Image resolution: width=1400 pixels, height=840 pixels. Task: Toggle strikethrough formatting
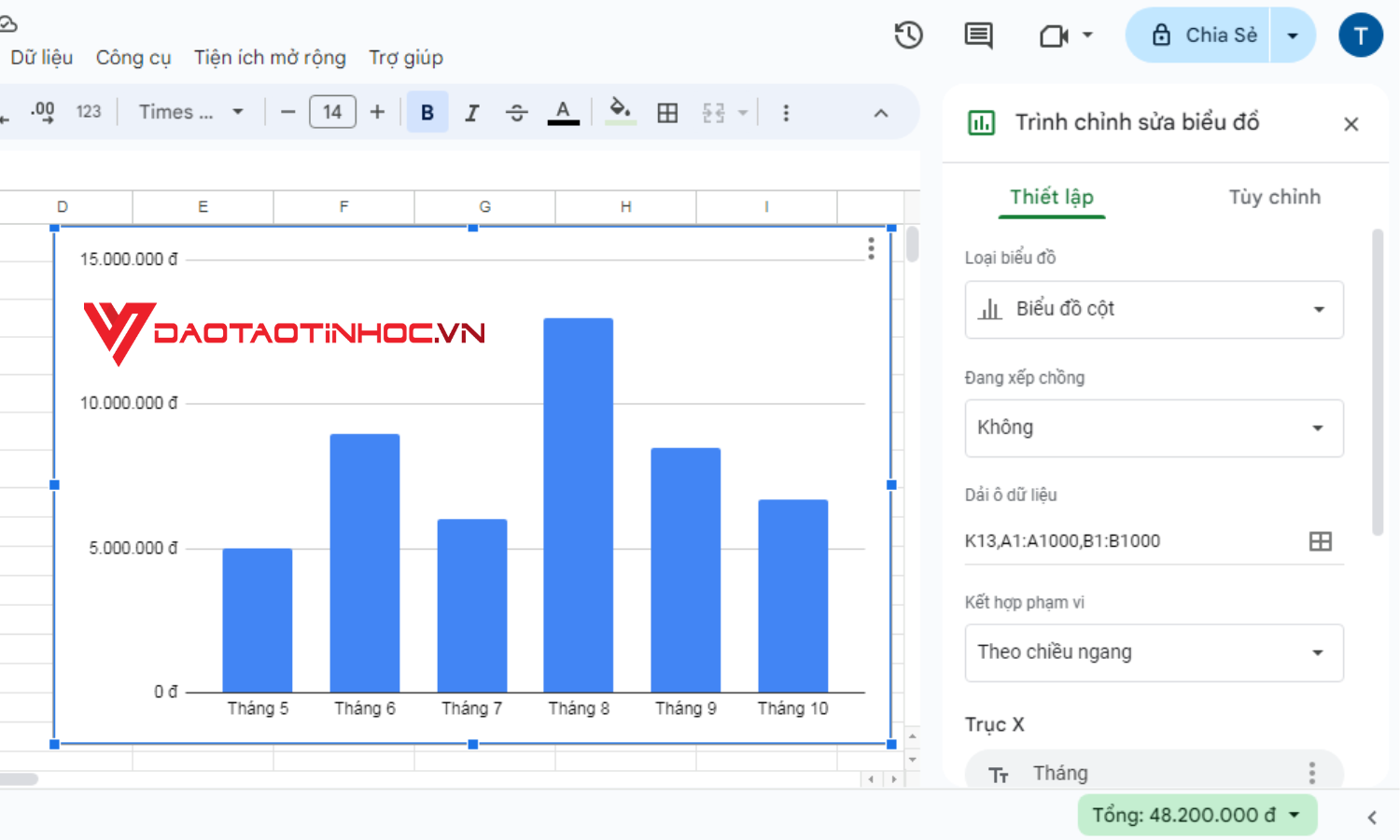tap(516, 112)
